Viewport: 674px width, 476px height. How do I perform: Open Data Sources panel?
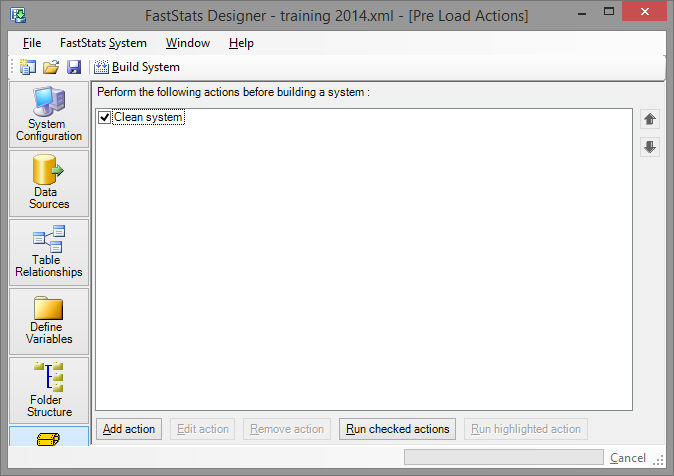(49, 184)
